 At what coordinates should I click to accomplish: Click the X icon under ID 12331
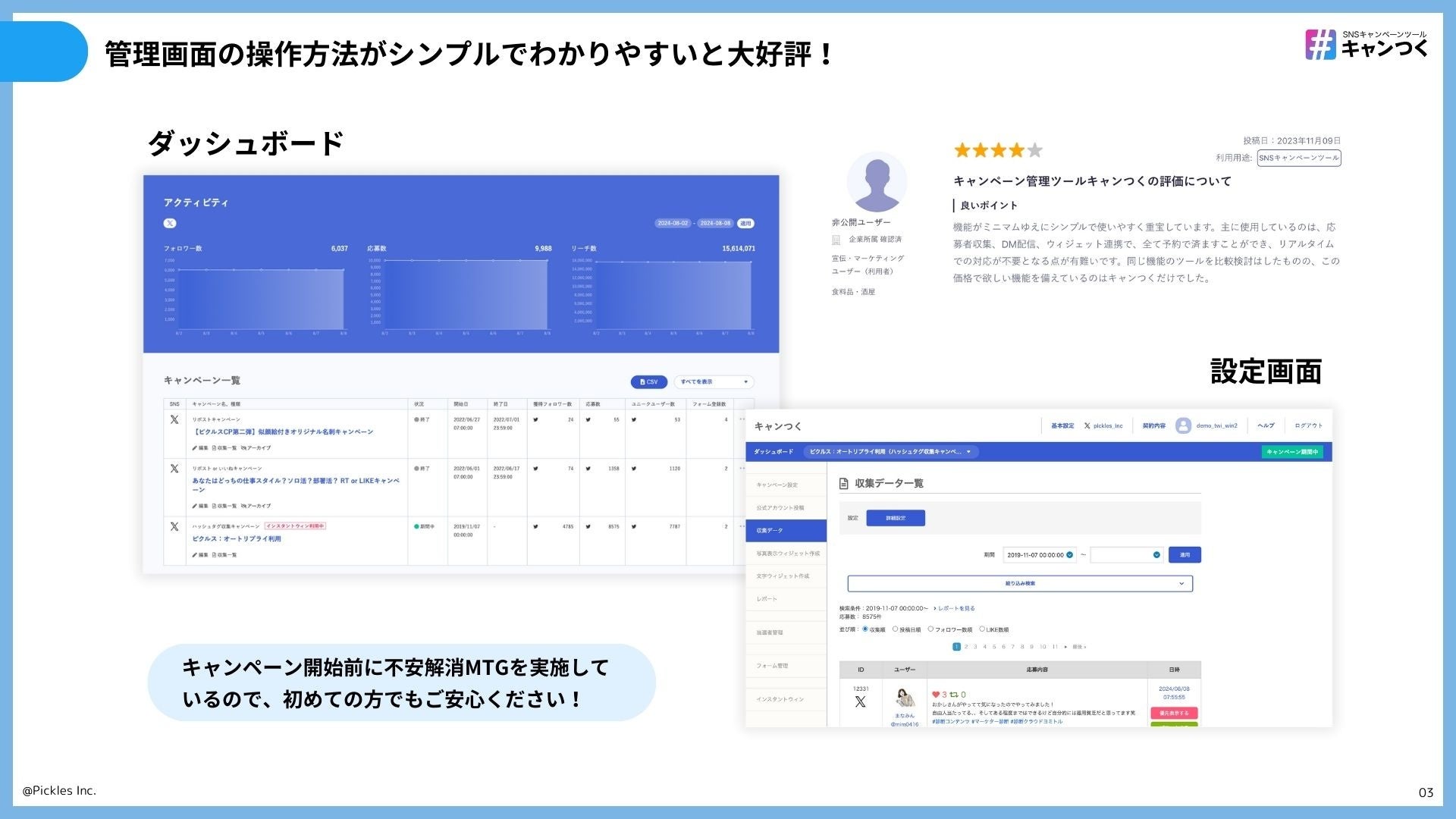pos(860,702)
